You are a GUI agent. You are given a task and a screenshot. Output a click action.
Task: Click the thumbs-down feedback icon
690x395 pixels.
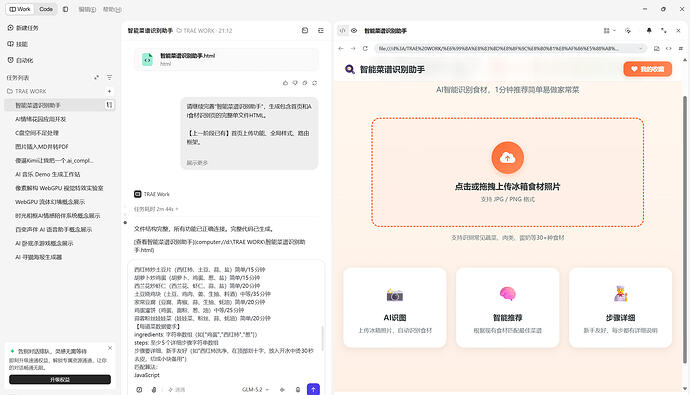pyautogui.click(x=295, y=83)
